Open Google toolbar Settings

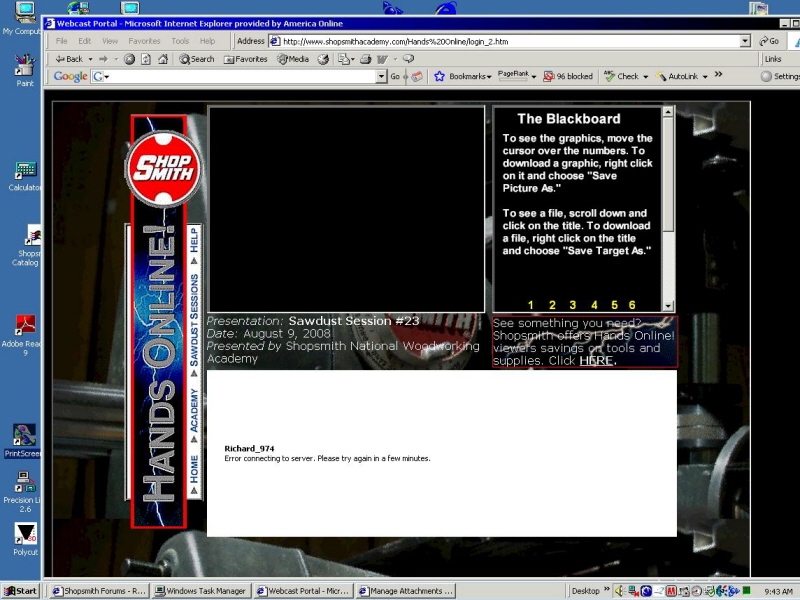point(781,77)
